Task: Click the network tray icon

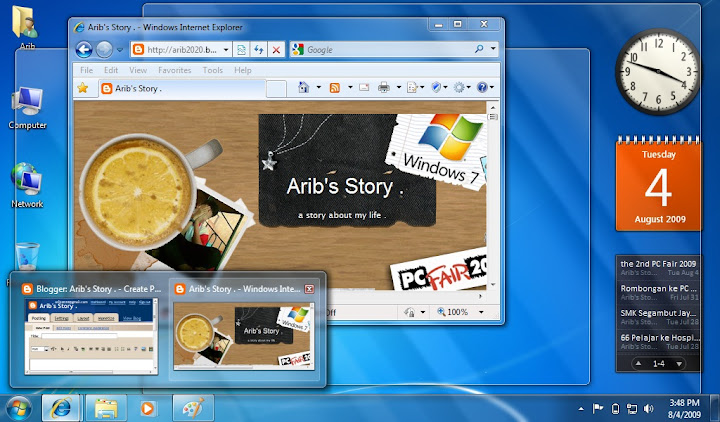Action: pyautogui.click(x=632, y=408)
